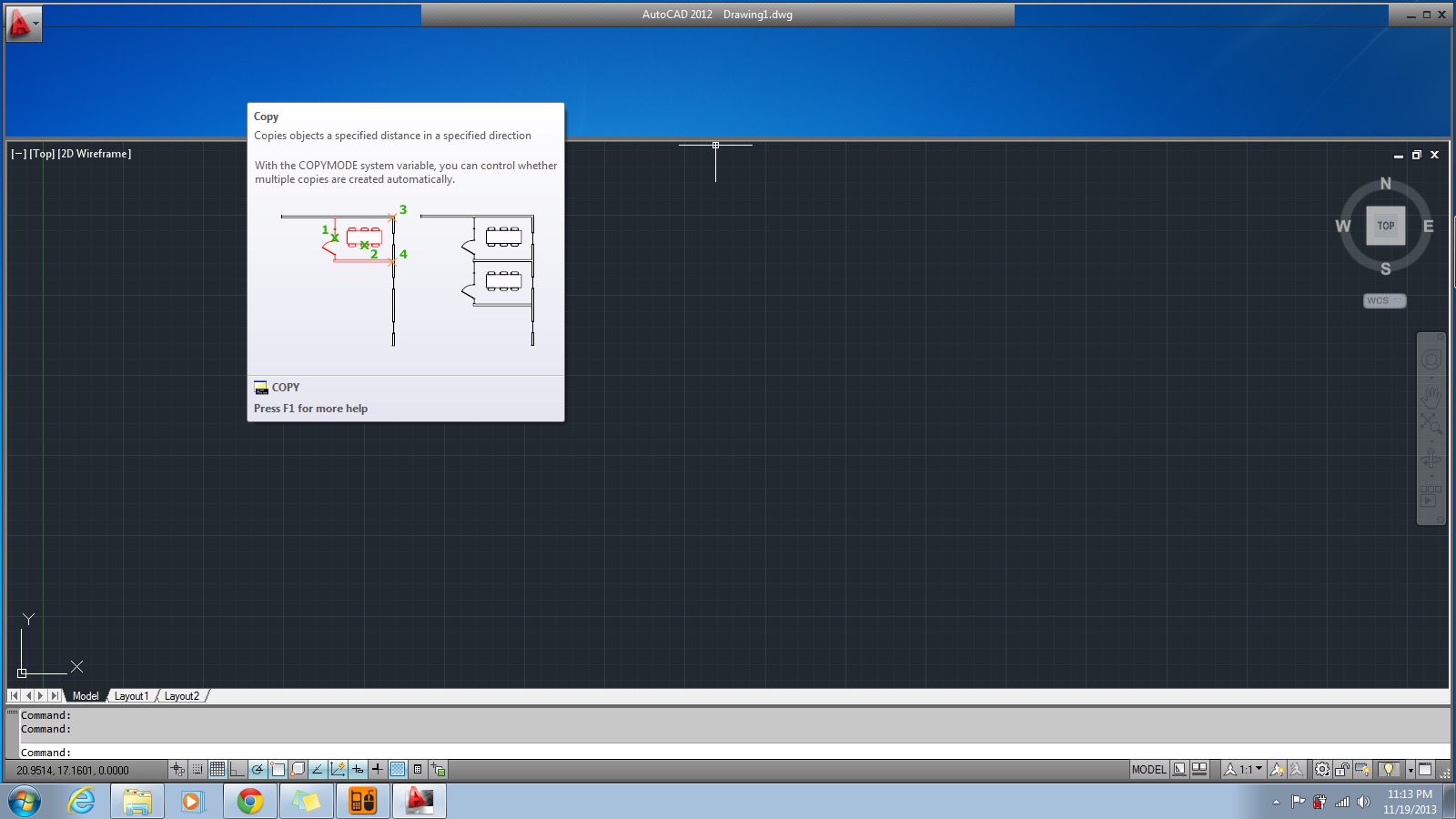This screenshot has height=819, width=1456.
Task: Toggle automatic annotation scale update icon
Action: point(1297,769)
